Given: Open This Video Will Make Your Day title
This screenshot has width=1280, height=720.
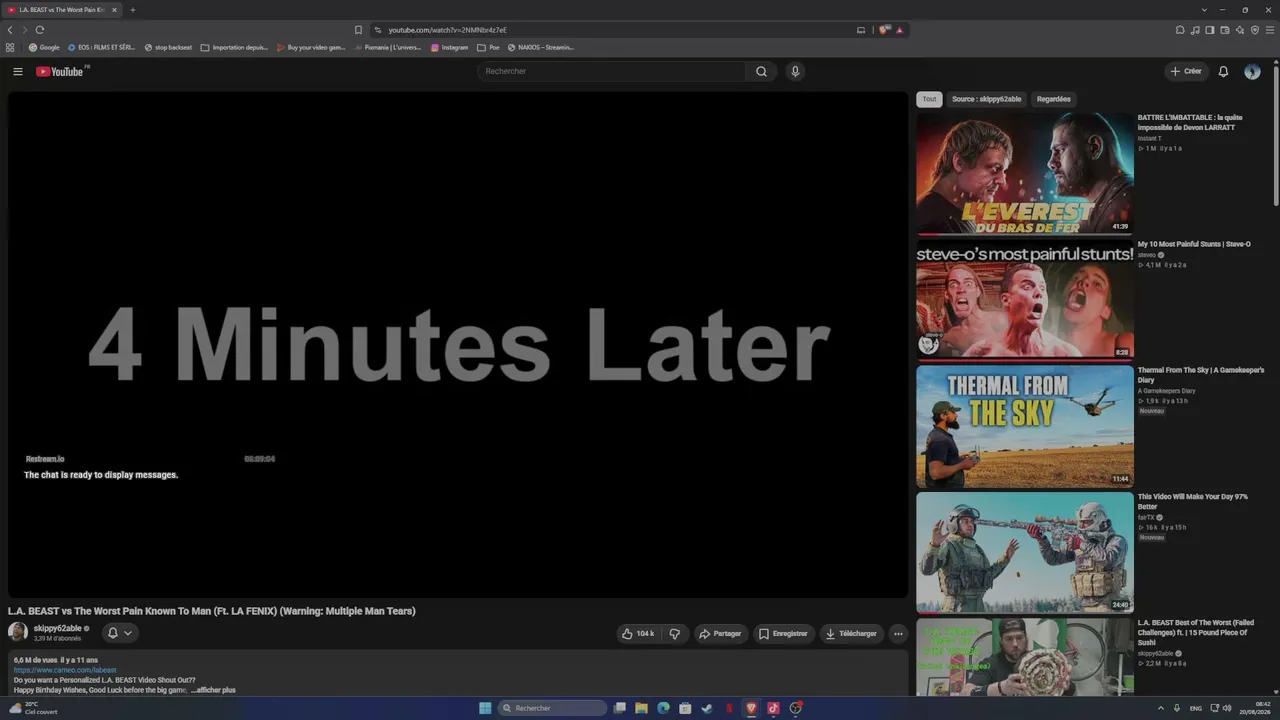Looking at the screenshot, I should coord(1193,501).
